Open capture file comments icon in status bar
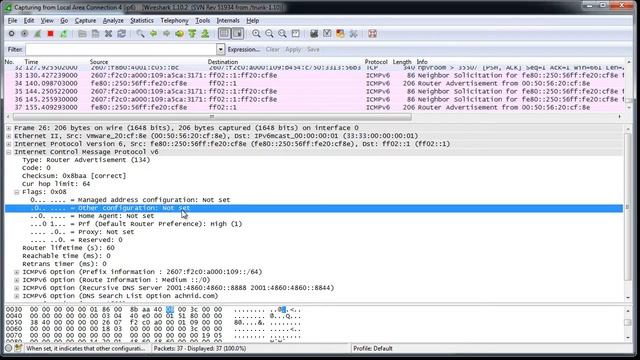640x360 pixels. [18, 348]
